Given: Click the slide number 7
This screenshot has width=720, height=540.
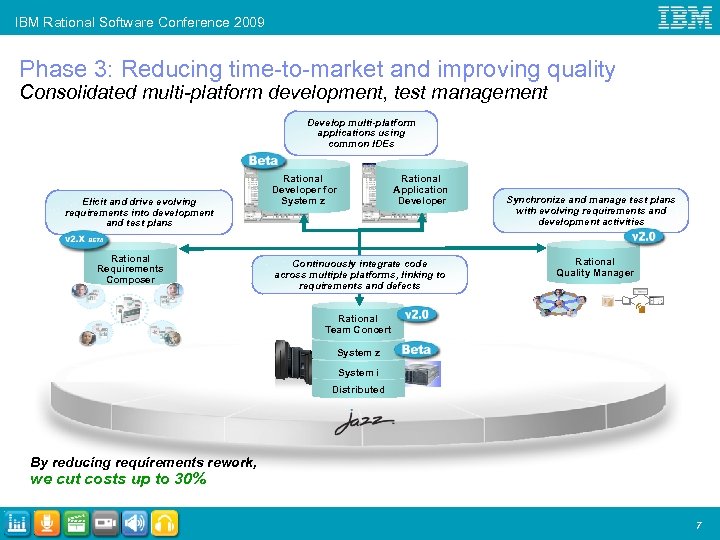Looking at the screenshot, I should [x=699, y=525].
